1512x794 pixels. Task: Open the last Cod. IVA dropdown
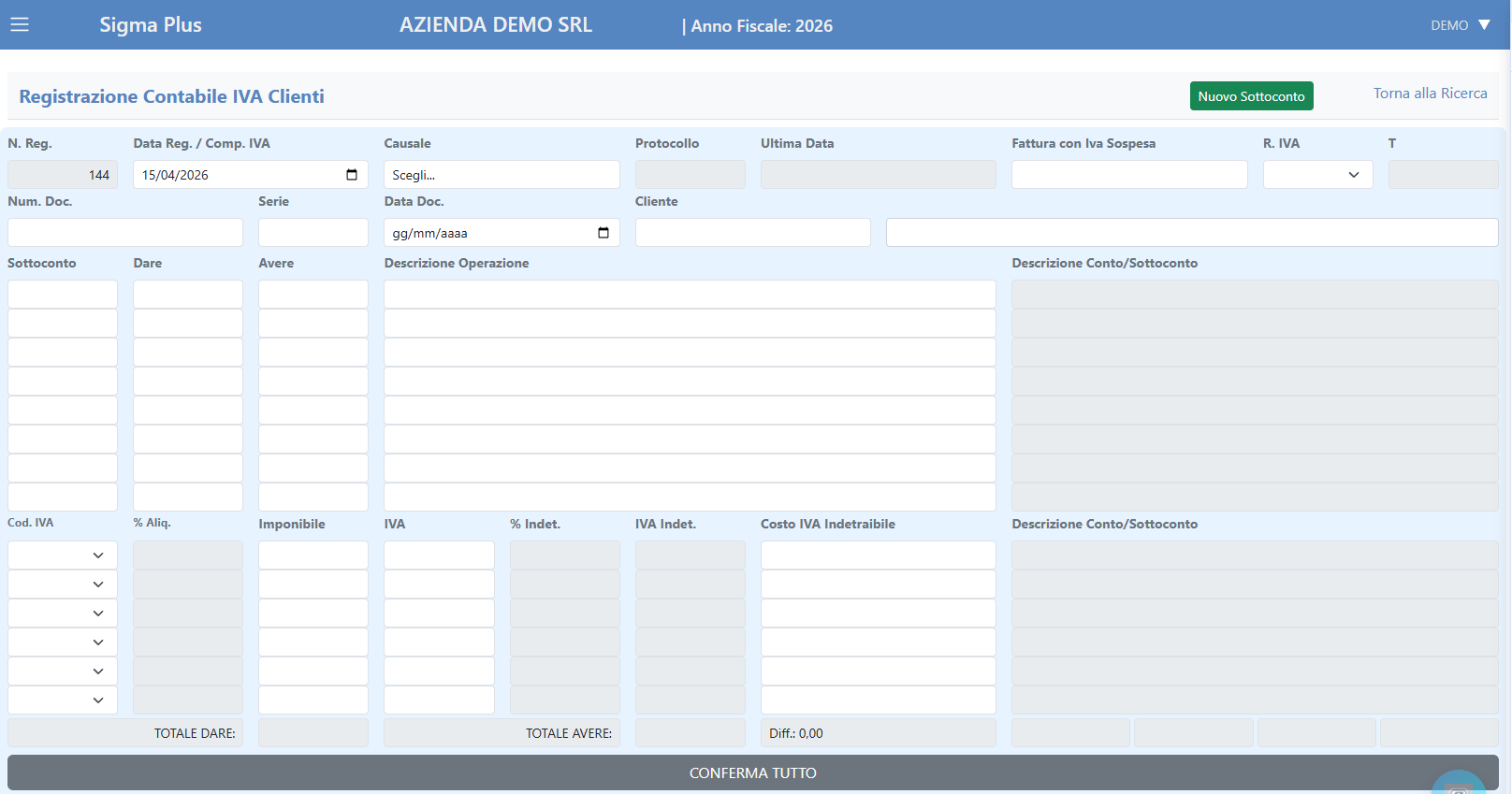(x=63, y=700)
